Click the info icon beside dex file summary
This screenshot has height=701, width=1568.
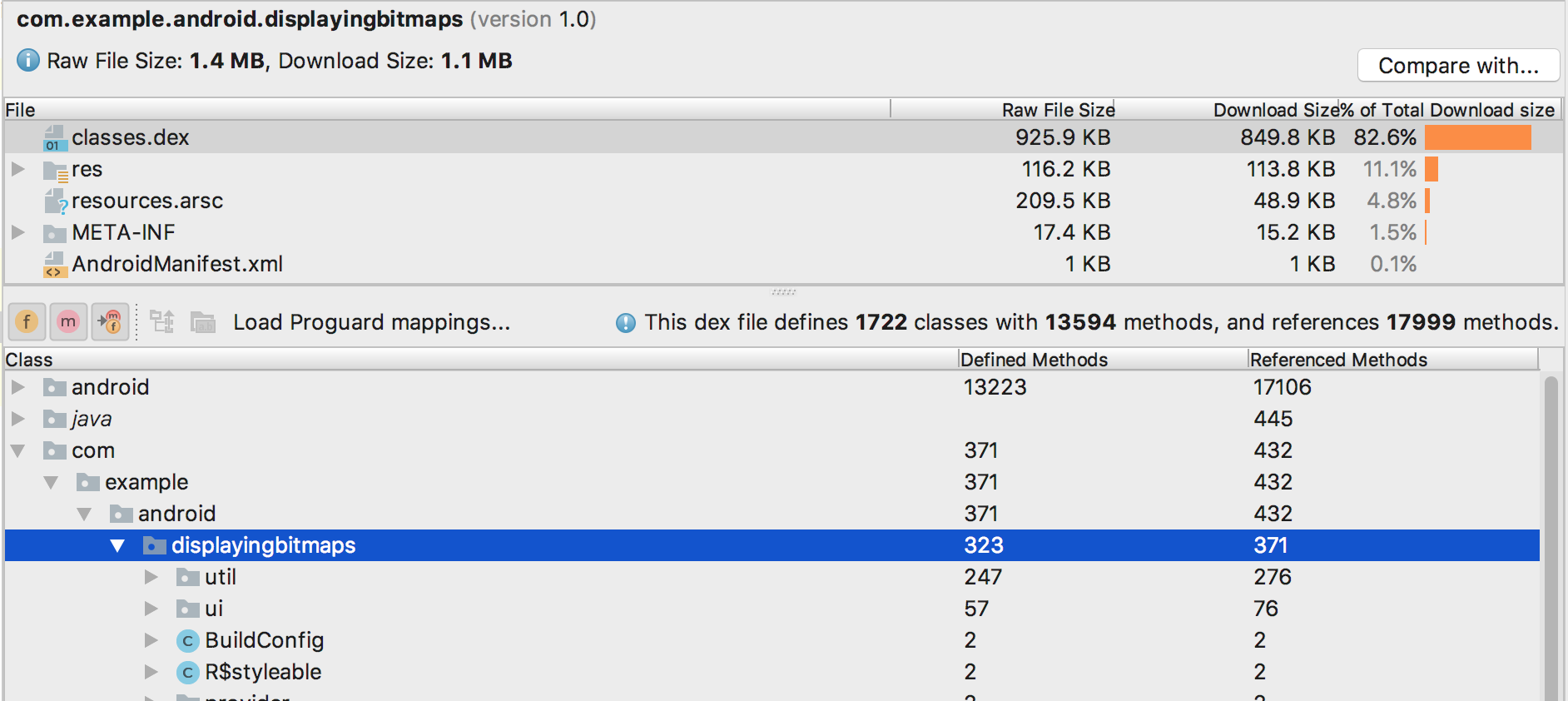(626, 323)
